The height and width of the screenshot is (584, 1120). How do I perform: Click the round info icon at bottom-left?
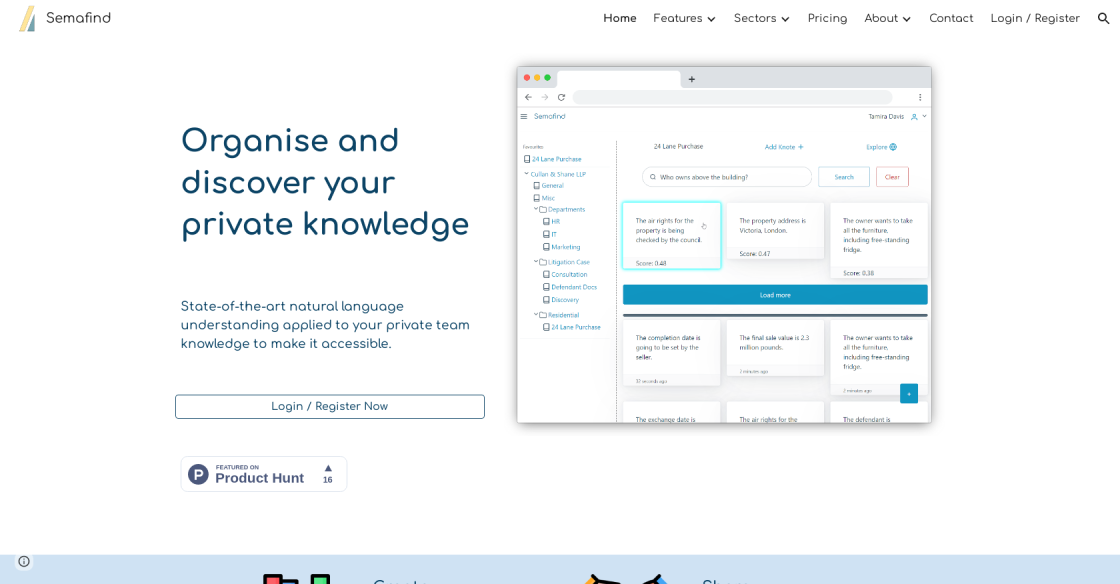click(24, 561)
